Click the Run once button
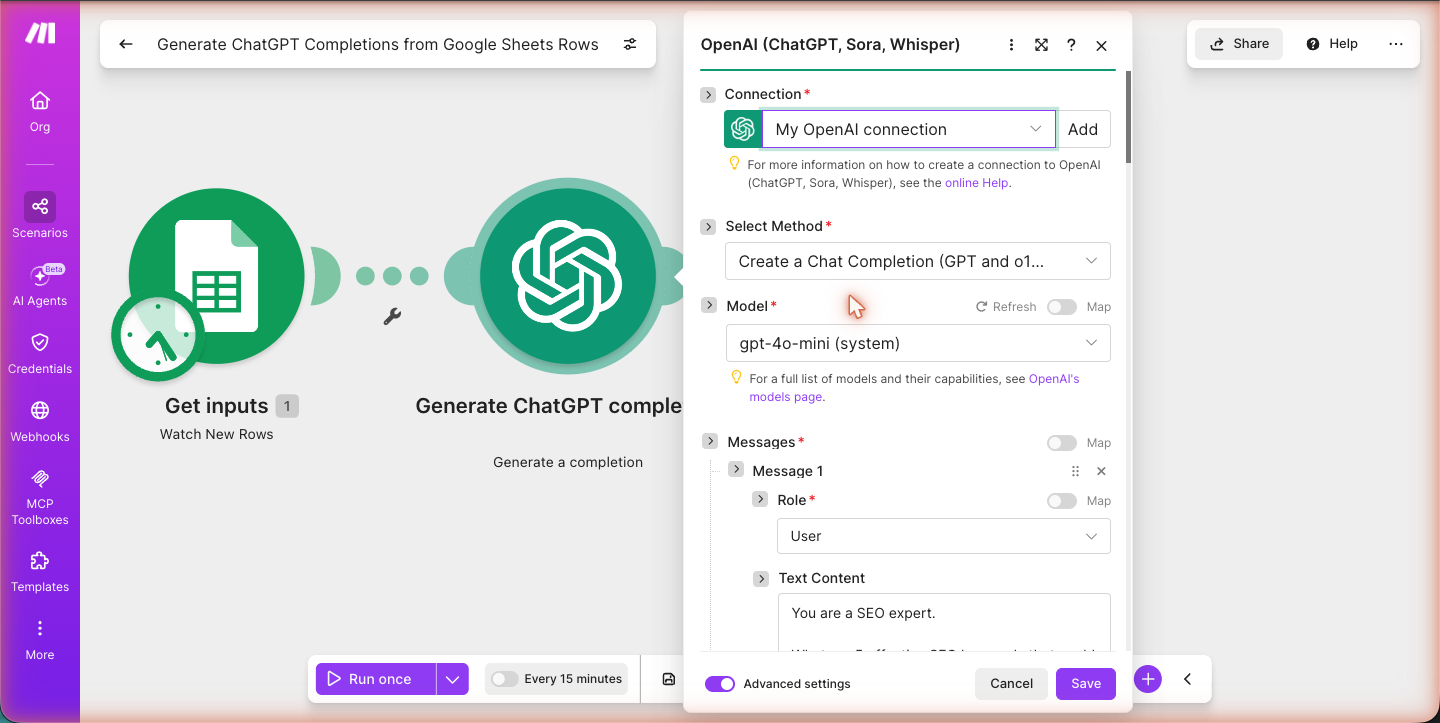1440x723 pixels. point(377,679)
